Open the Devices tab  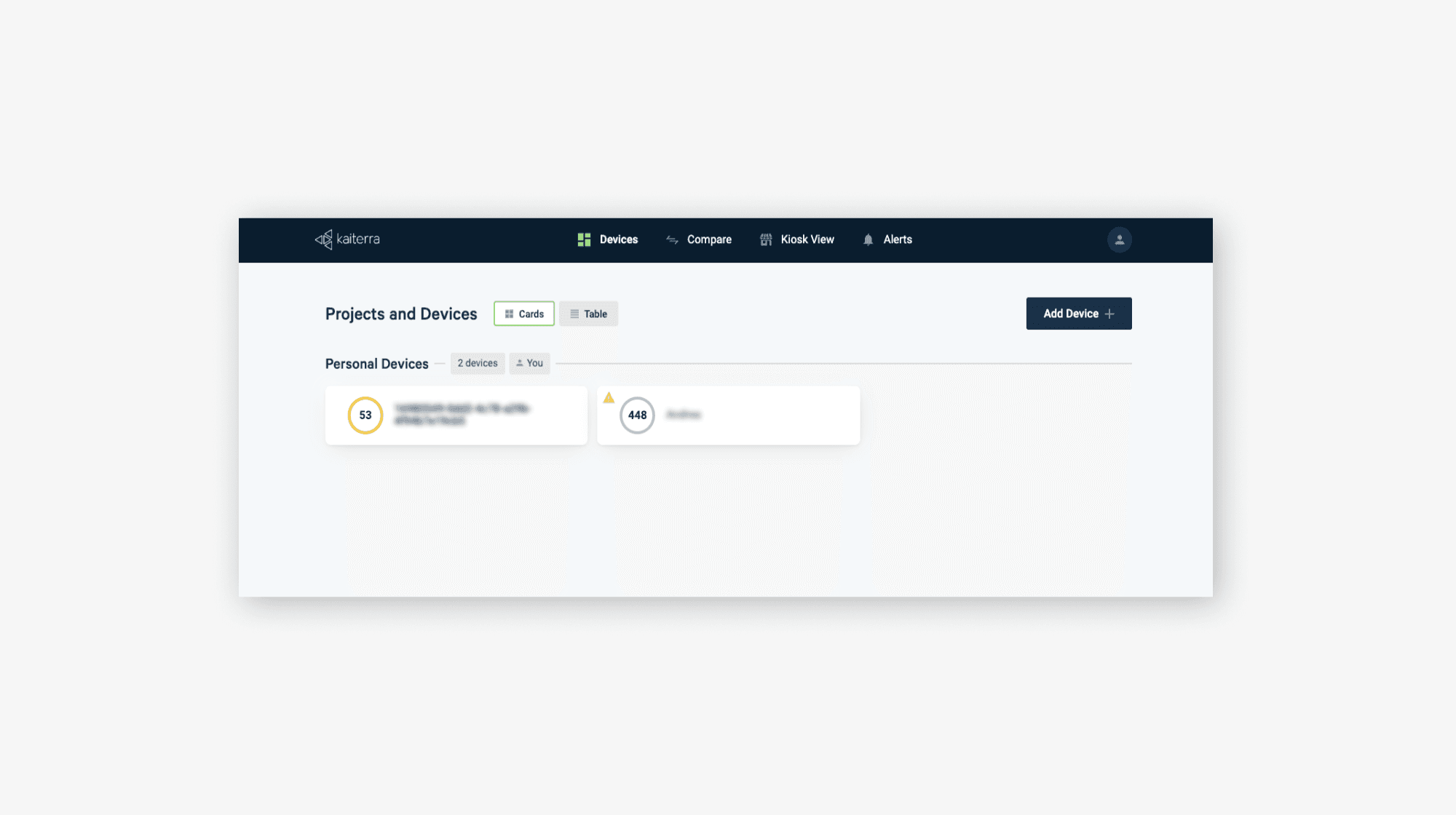tap(618, 239)
